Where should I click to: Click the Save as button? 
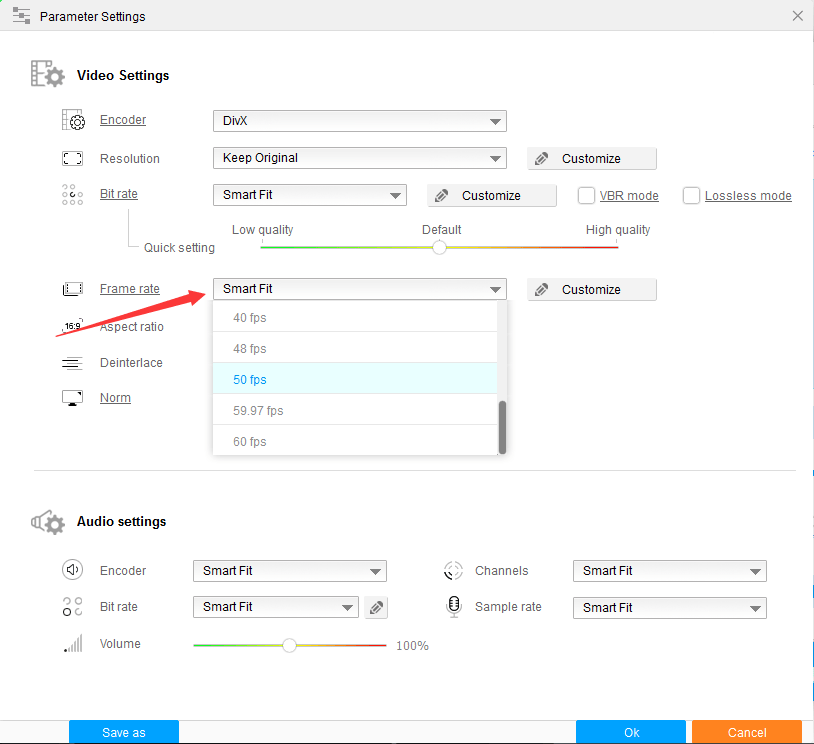coord(124,732)
